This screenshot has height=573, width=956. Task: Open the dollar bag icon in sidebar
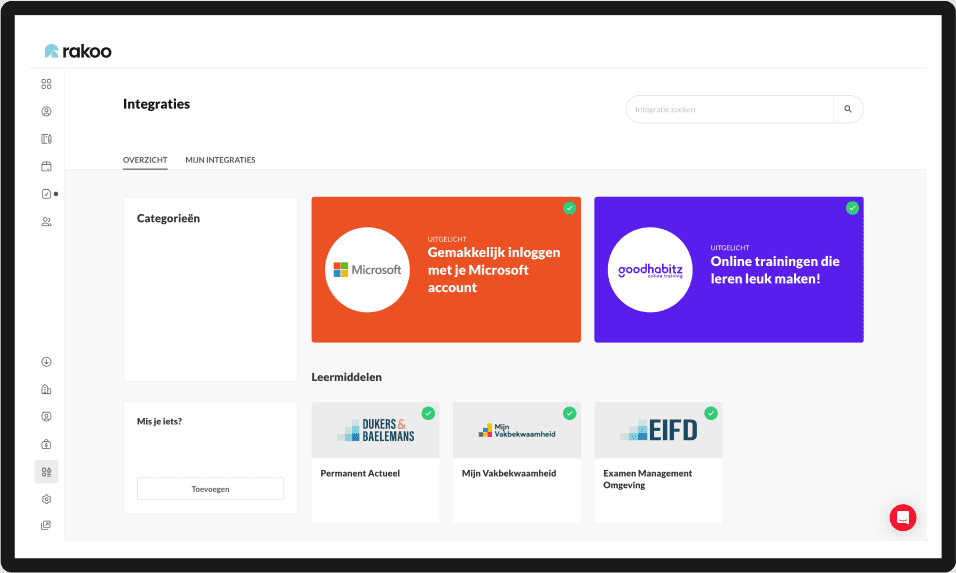[x=46, y=444]
